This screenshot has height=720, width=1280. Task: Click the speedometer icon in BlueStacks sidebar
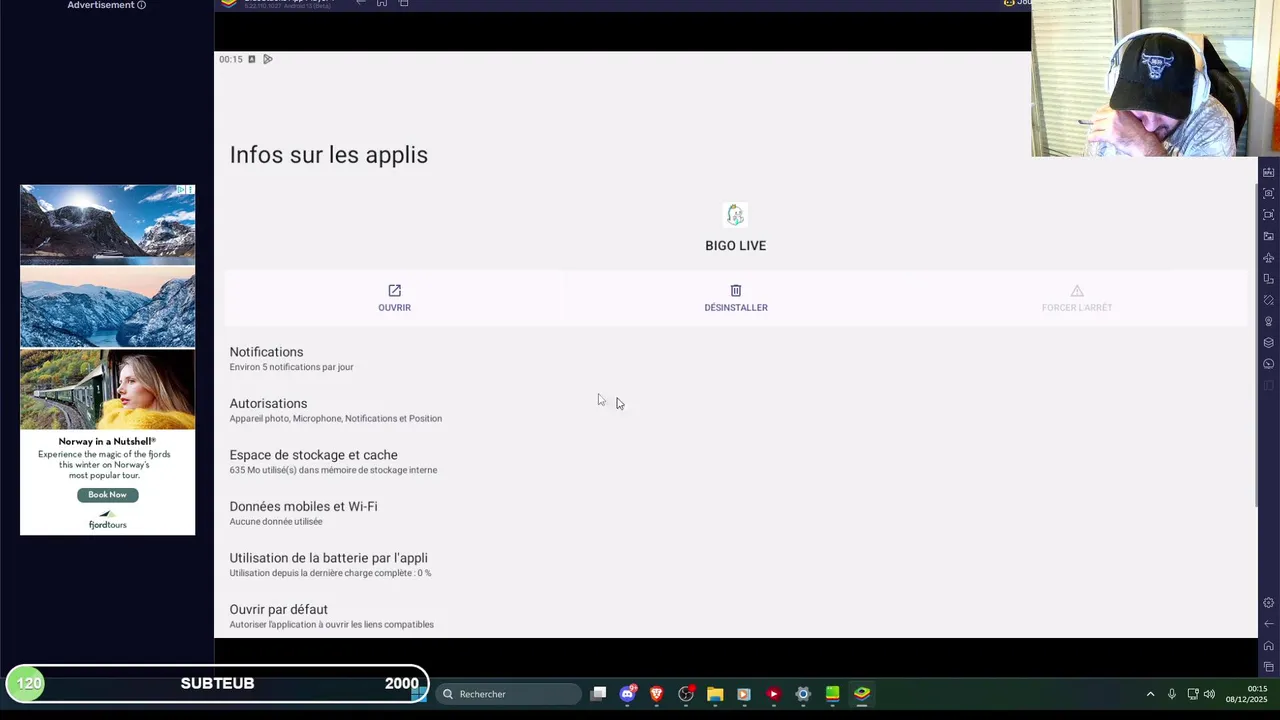pyautogui.click(x=1268, y=364)
